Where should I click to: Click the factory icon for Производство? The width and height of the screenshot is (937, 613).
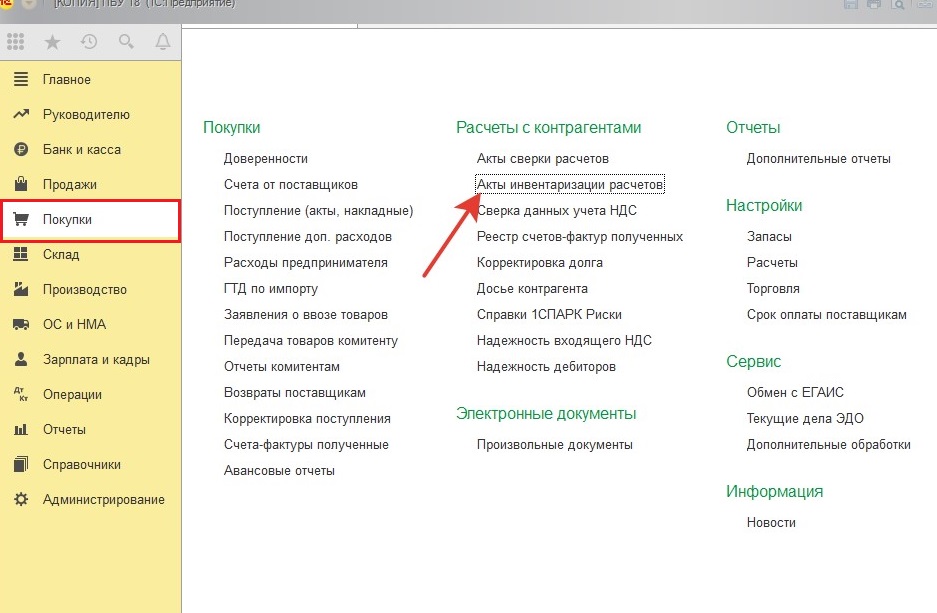[x=21, y=290]
